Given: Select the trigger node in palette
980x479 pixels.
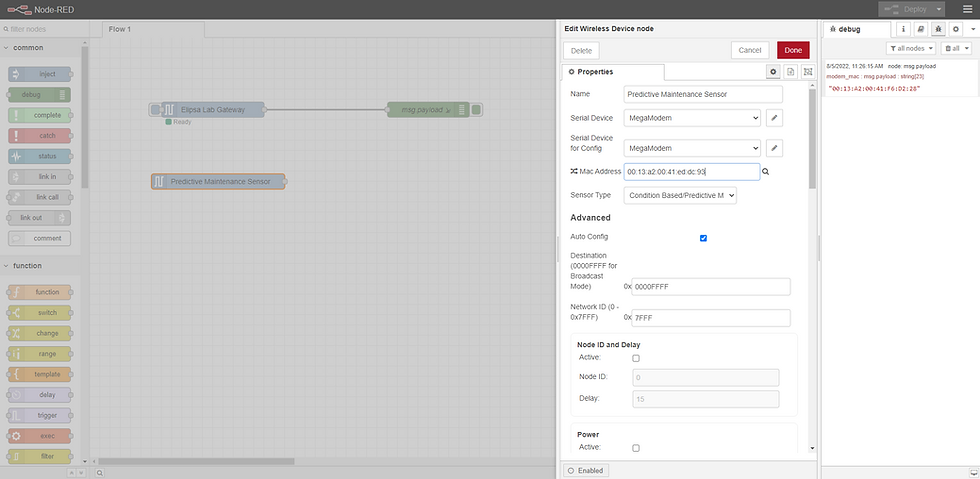Looking at the screenshot, I should [x=39, y=415].
